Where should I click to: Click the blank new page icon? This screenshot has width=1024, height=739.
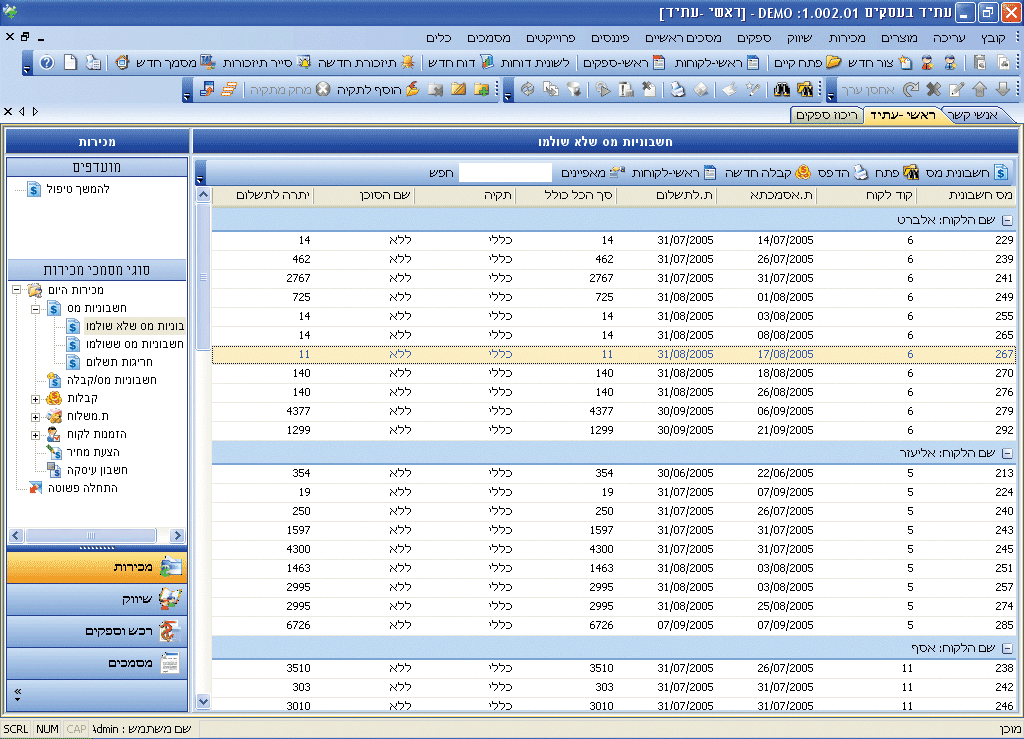tap(70, 63)
